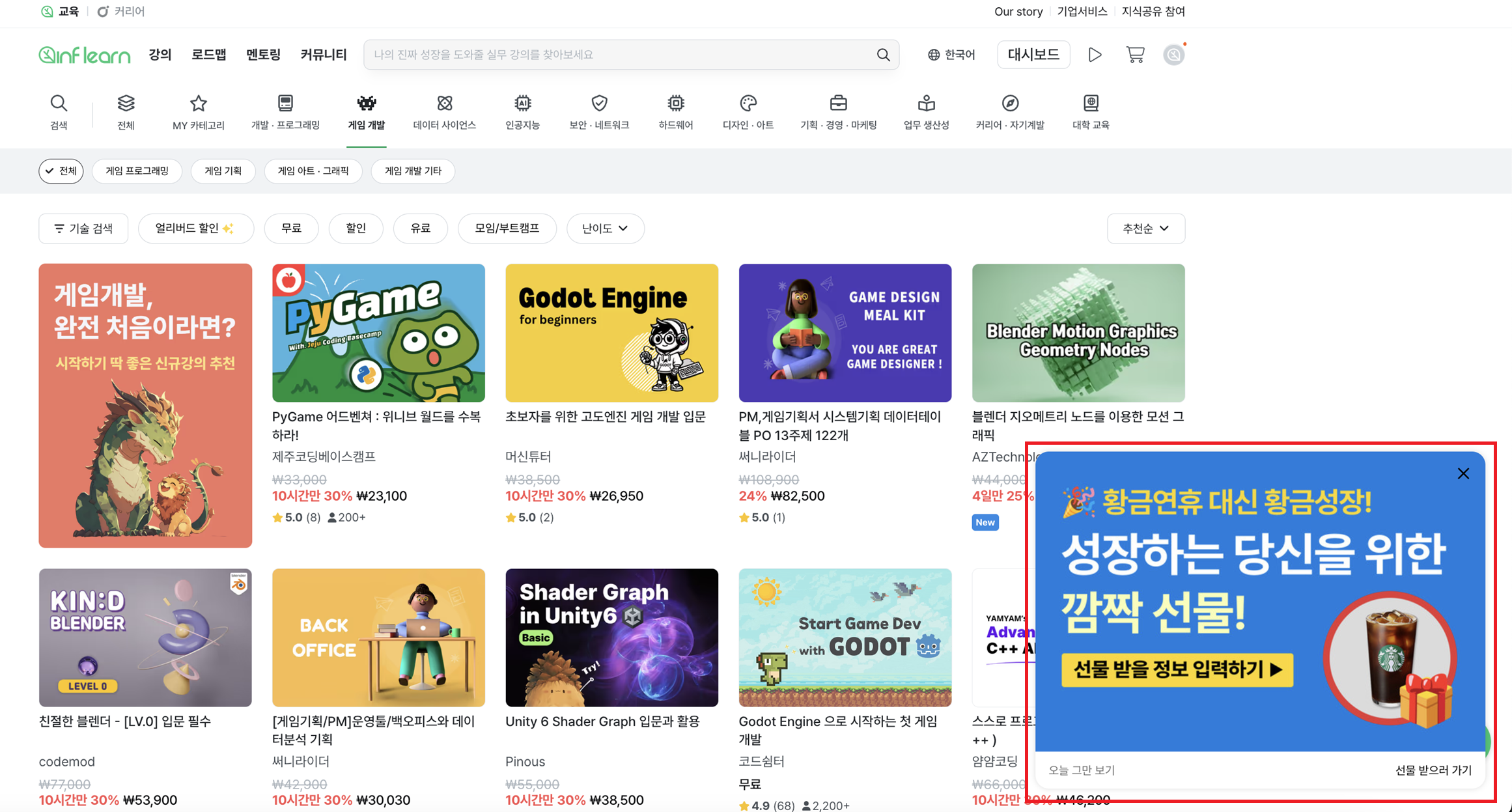Open the Start Game Dev with GODOT thumbnail
1512x812 pixels.
(x=845, y=637)
